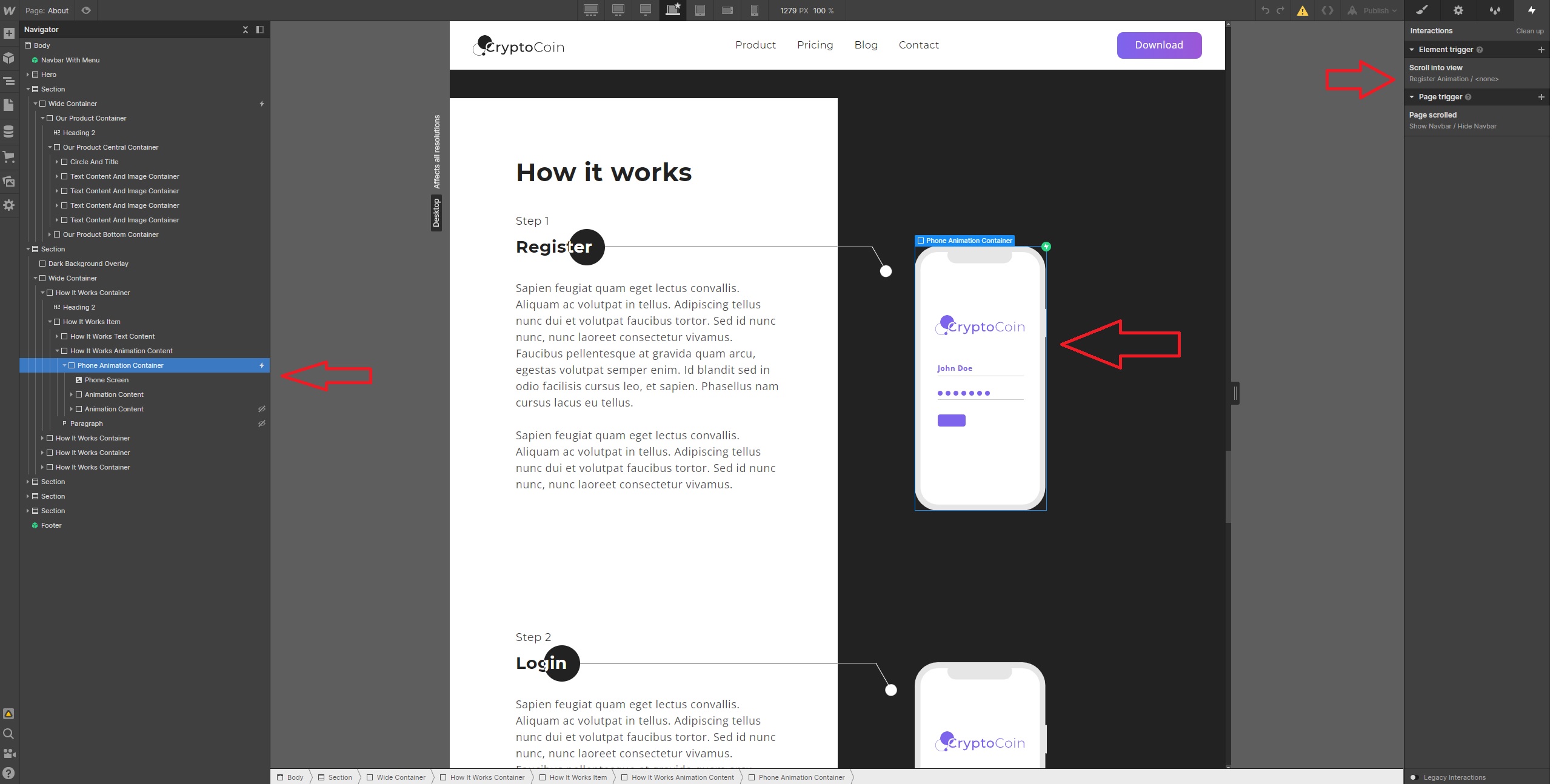The height and width of the screenshot is (784, 1553).
Task: Open the project Settings gear in sidebar
Action: [x=9, y=205]
